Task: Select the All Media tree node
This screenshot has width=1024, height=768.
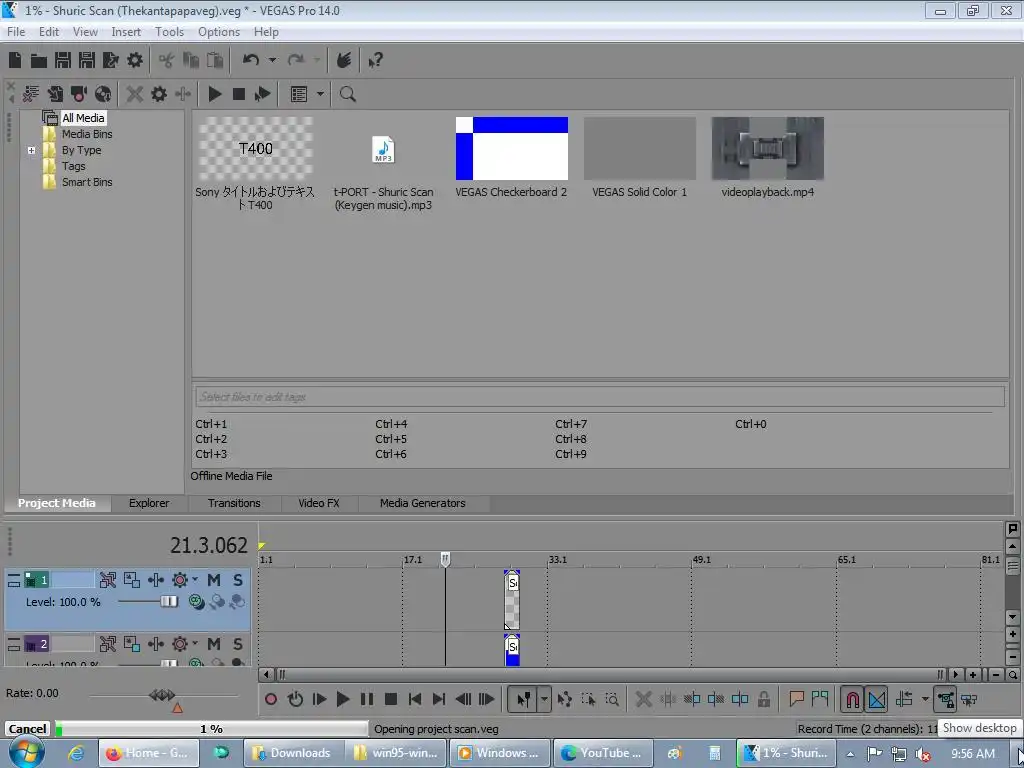Action: click(x=83, y=118)
